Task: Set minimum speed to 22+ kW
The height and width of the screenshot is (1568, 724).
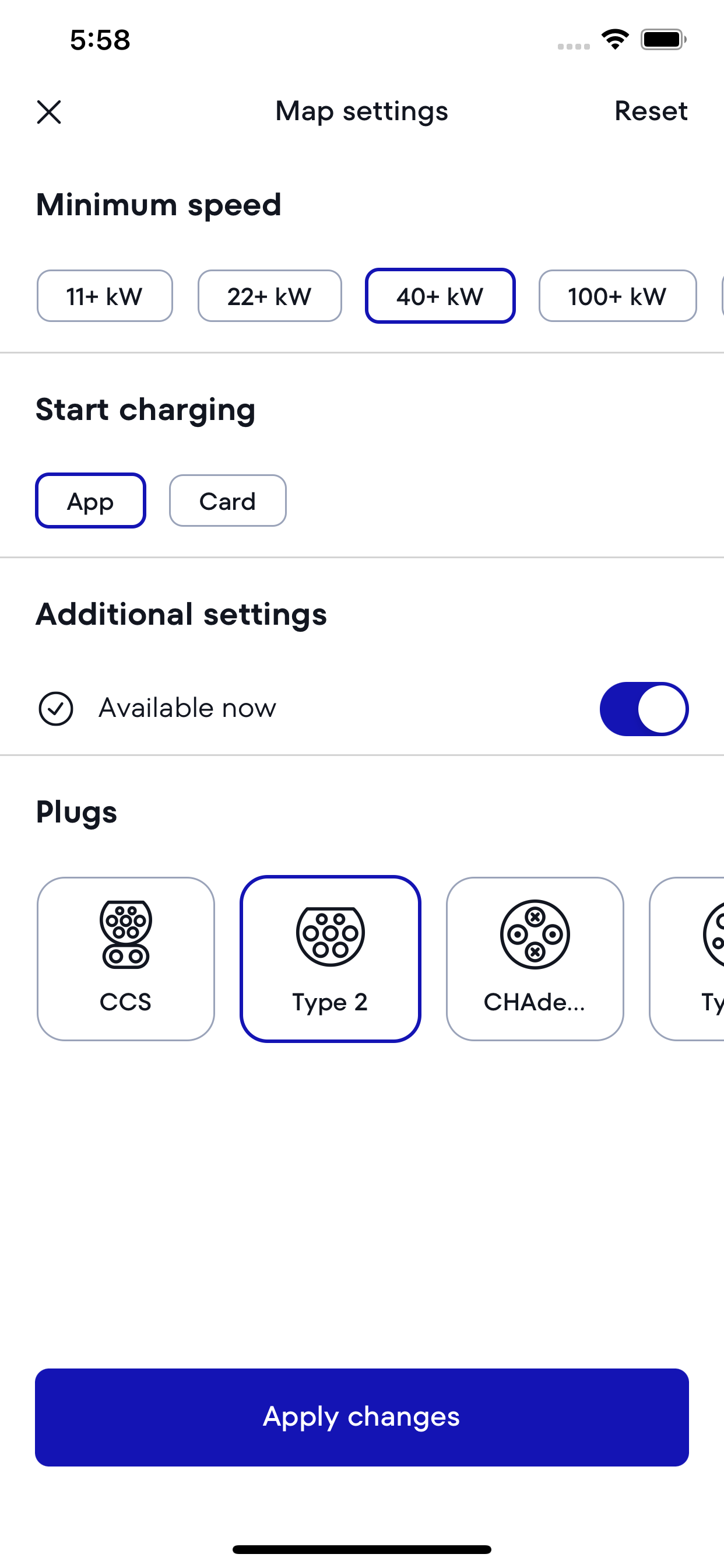Action: pos(269,296)
